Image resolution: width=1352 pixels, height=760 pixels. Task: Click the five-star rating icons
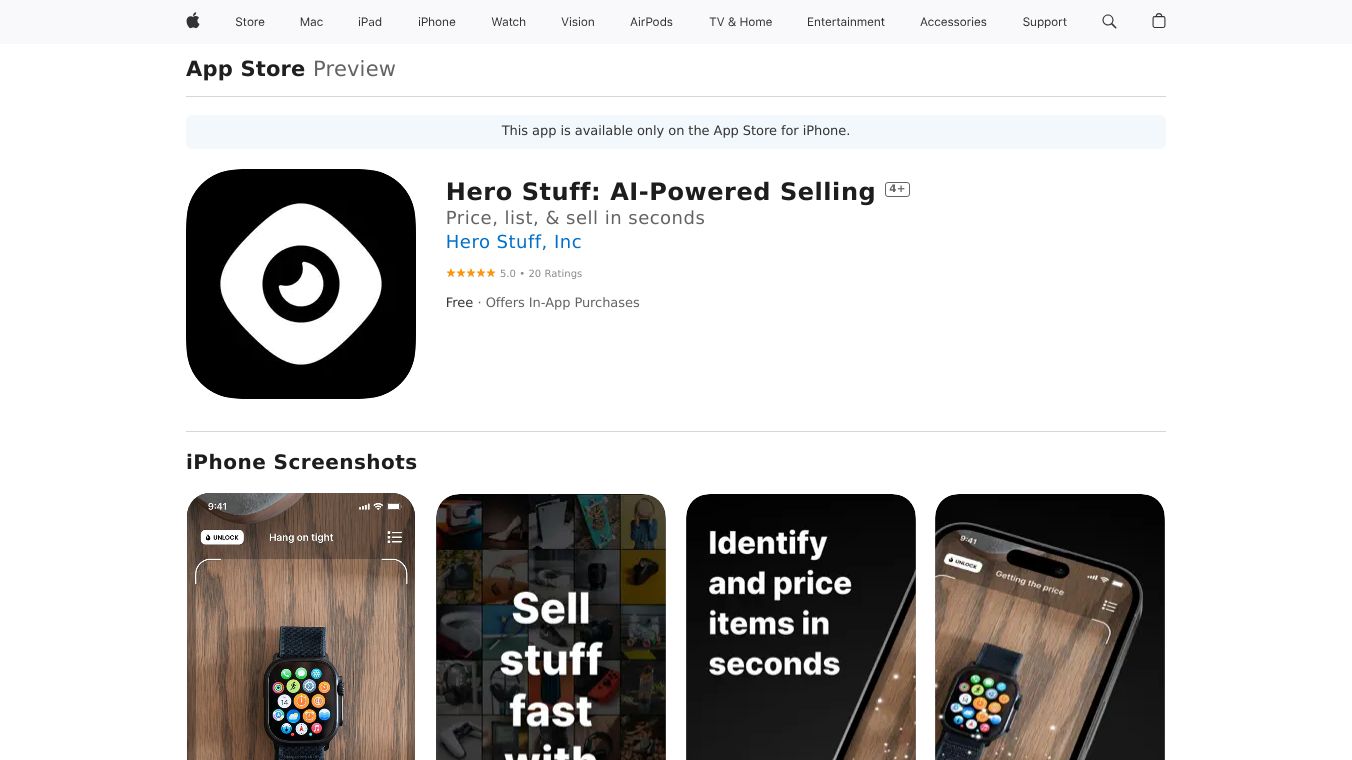pos(470,273)
